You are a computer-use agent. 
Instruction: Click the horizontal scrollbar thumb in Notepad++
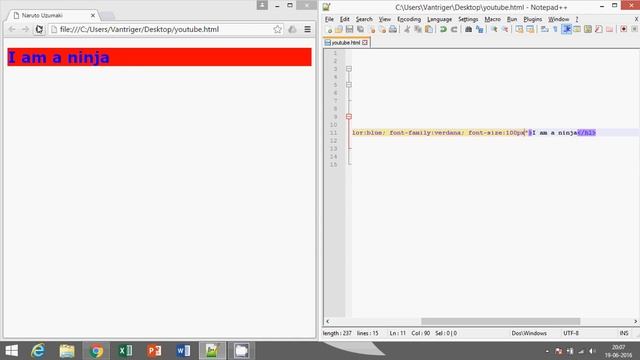[x=500, y=321]
